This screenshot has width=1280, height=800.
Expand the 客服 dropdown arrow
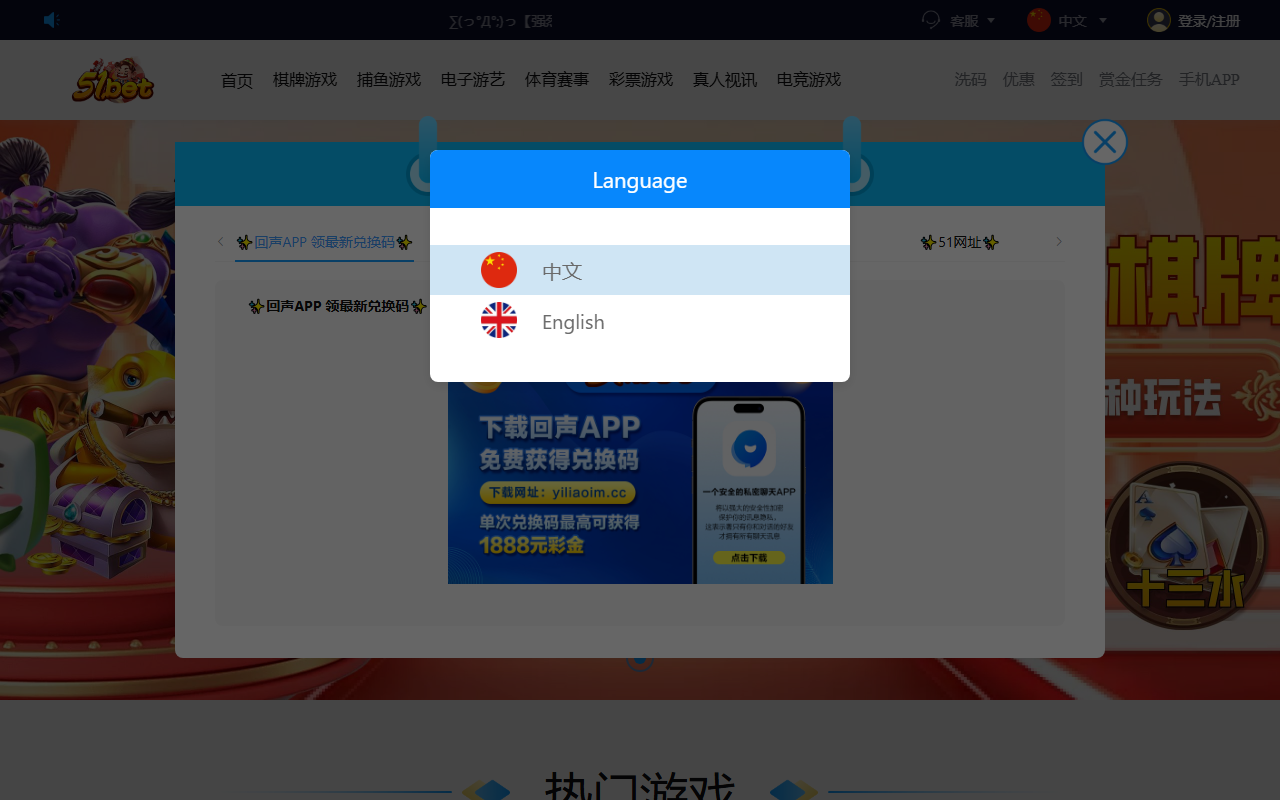991,20
